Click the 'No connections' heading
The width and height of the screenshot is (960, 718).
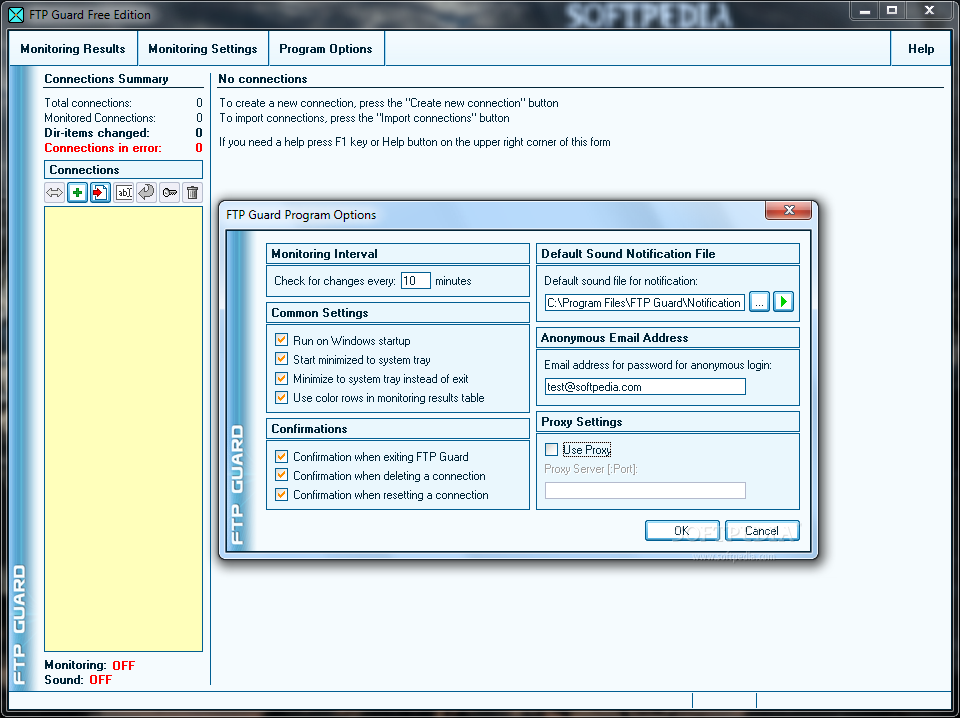pyautogui.click(x=263, y=79)
